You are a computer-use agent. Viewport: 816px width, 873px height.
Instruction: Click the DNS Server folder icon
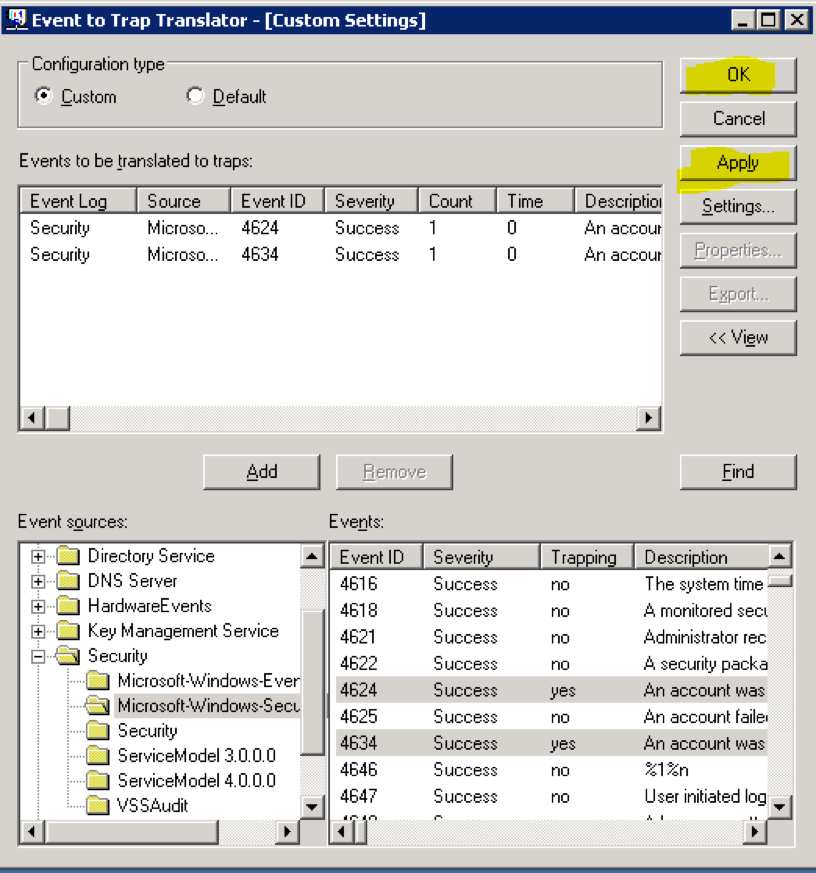[67, 581]
